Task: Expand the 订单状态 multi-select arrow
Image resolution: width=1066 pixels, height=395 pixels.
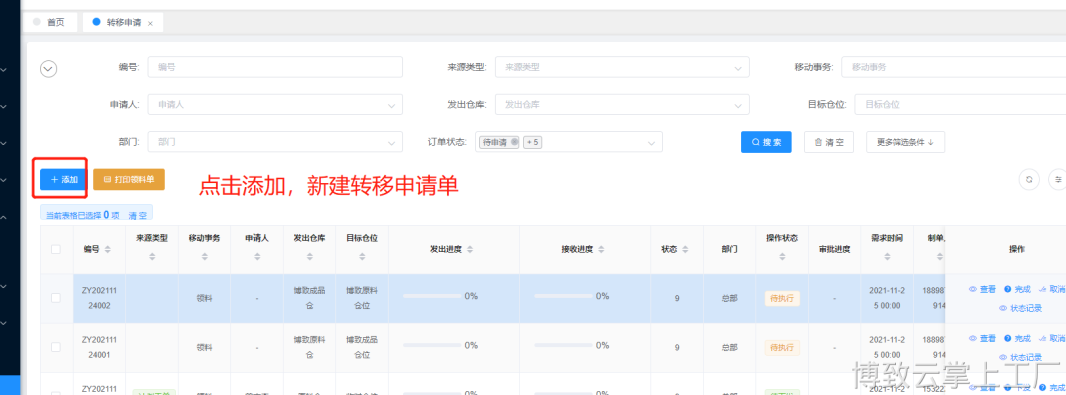Action: [x=651, y=143]
